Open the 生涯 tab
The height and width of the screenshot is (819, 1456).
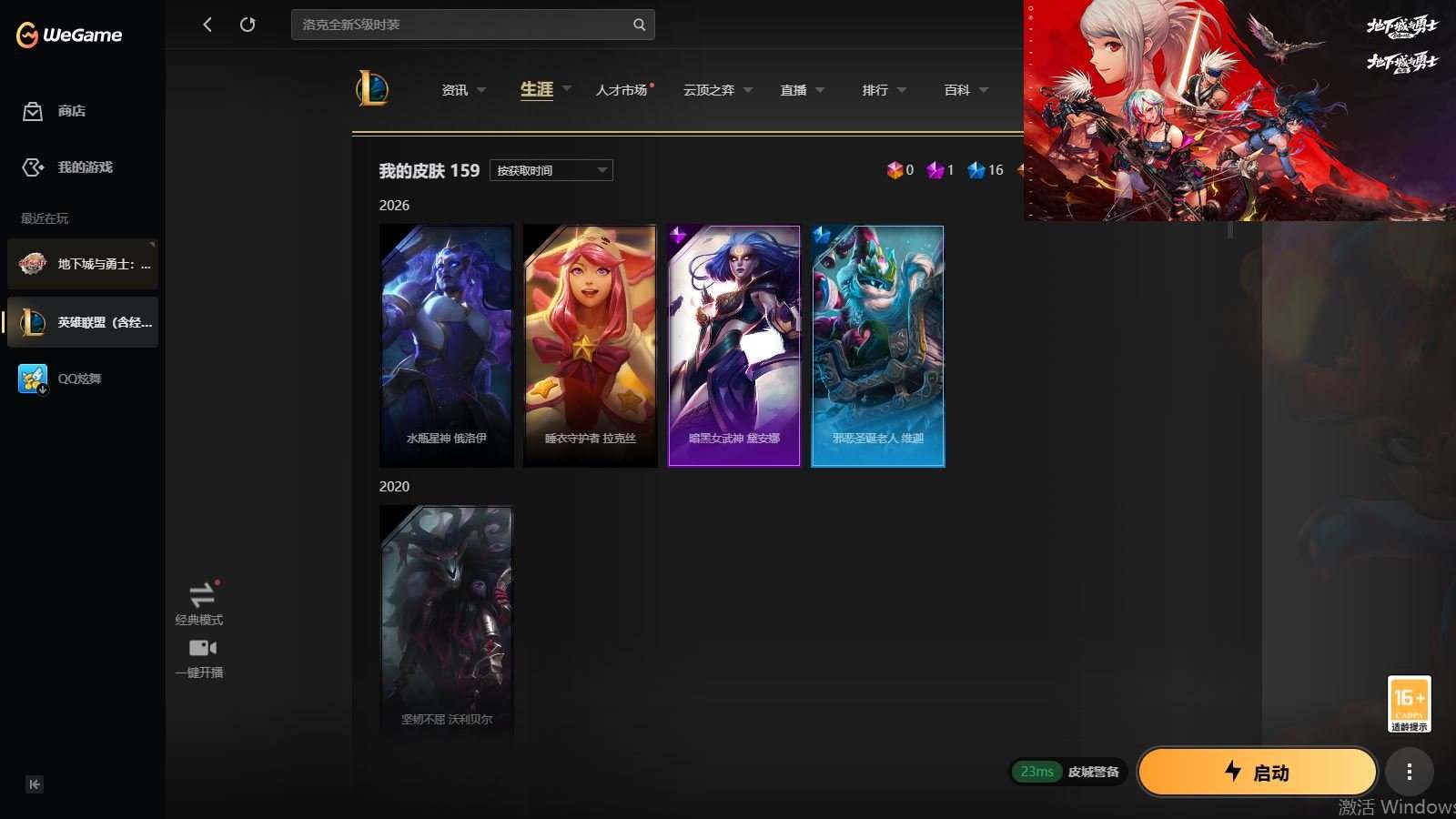[x=537, y=89]
